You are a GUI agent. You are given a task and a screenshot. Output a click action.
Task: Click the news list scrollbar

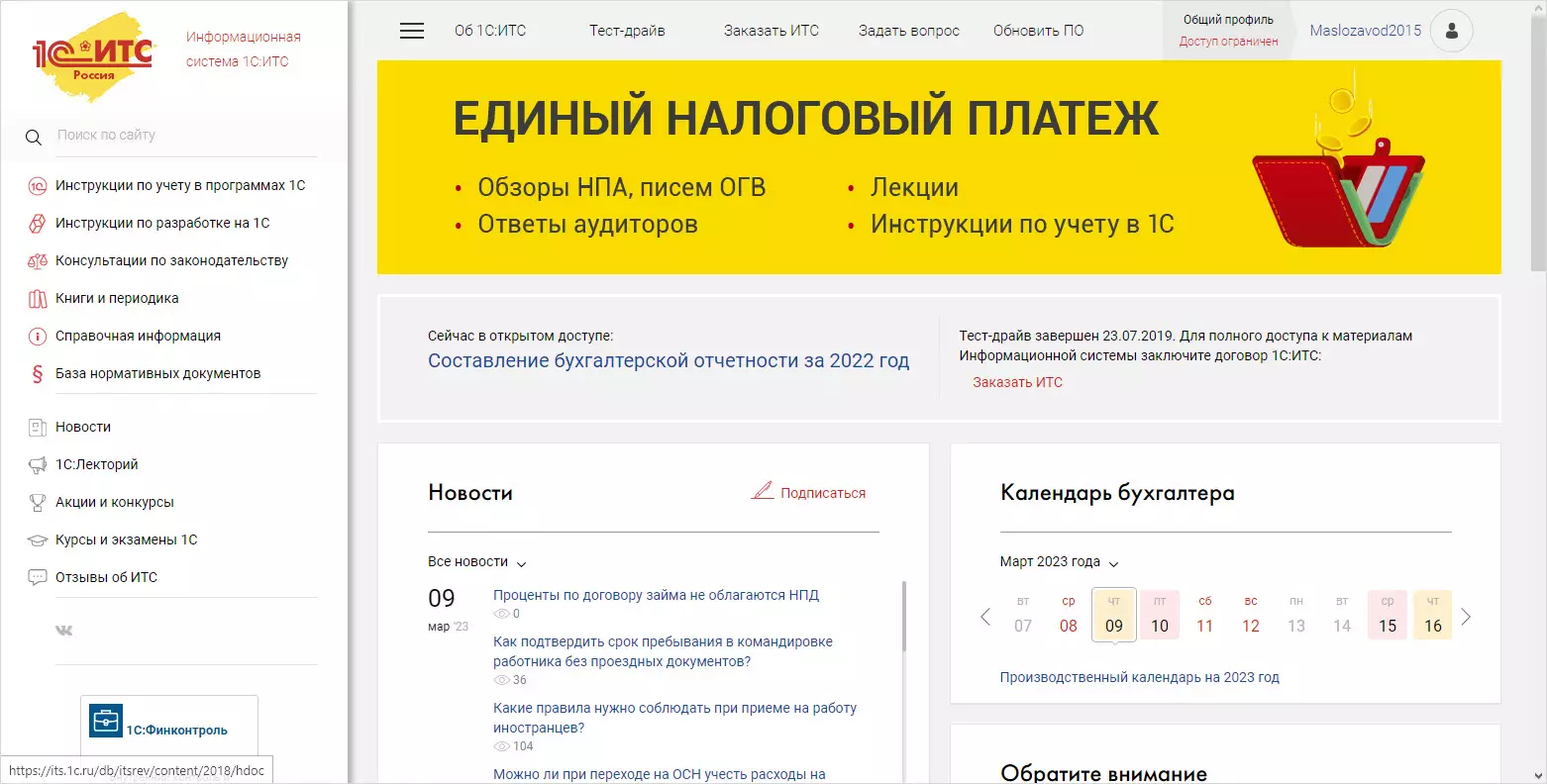(x=903, y=616)
